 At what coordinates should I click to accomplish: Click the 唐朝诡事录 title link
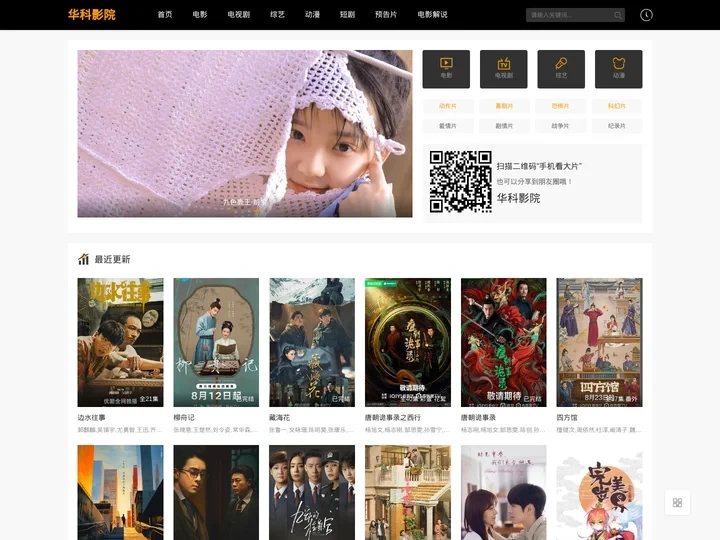coord(478,418)
